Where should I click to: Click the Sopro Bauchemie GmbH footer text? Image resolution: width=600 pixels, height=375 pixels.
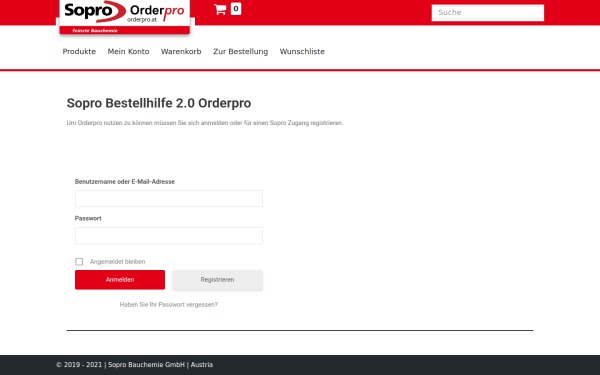pos(146,365)
